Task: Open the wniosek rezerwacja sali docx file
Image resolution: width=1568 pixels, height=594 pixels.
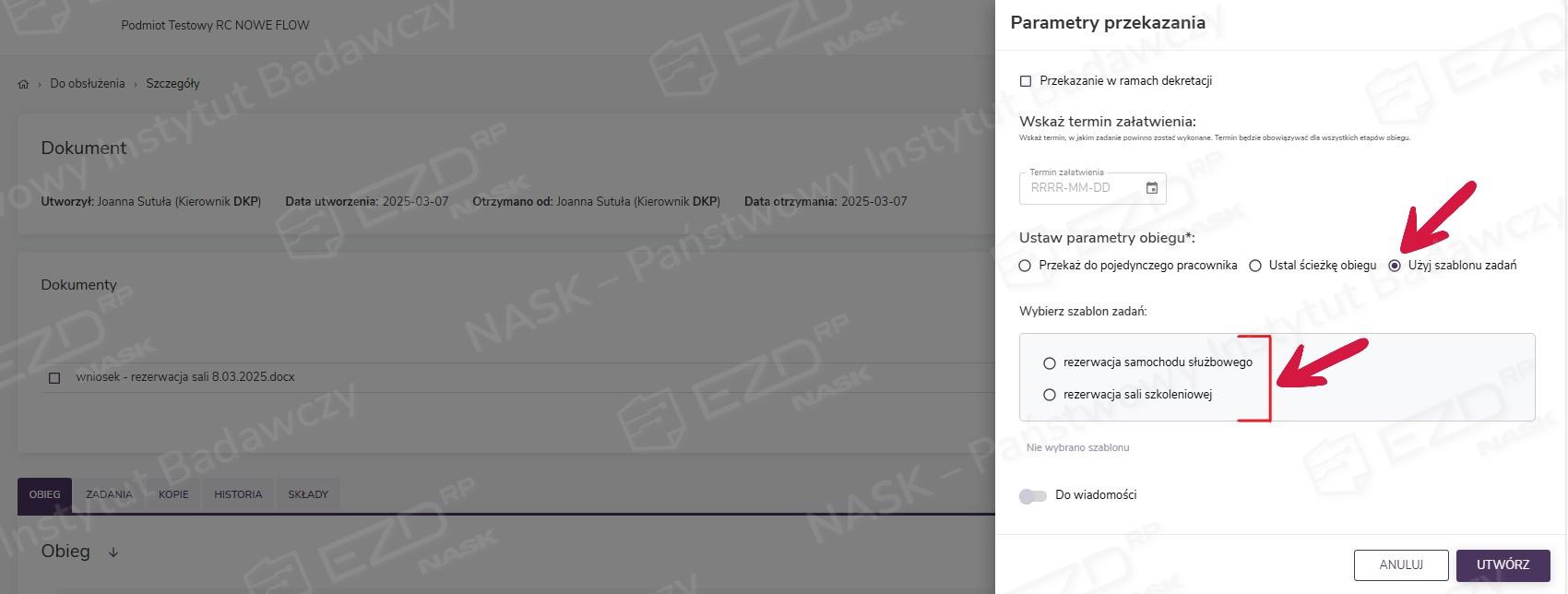Action: click(x=185, y=377)
